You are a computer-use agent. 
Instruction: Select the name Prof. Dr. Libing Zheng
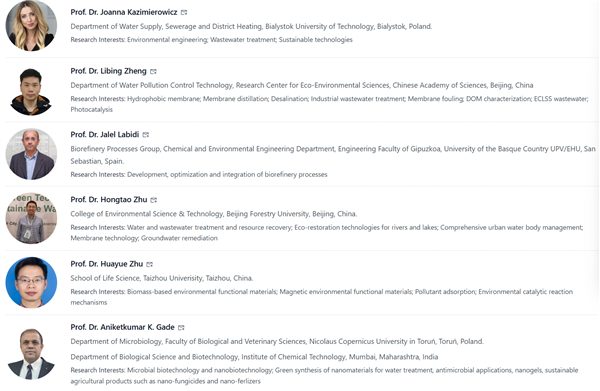(108, 71)
